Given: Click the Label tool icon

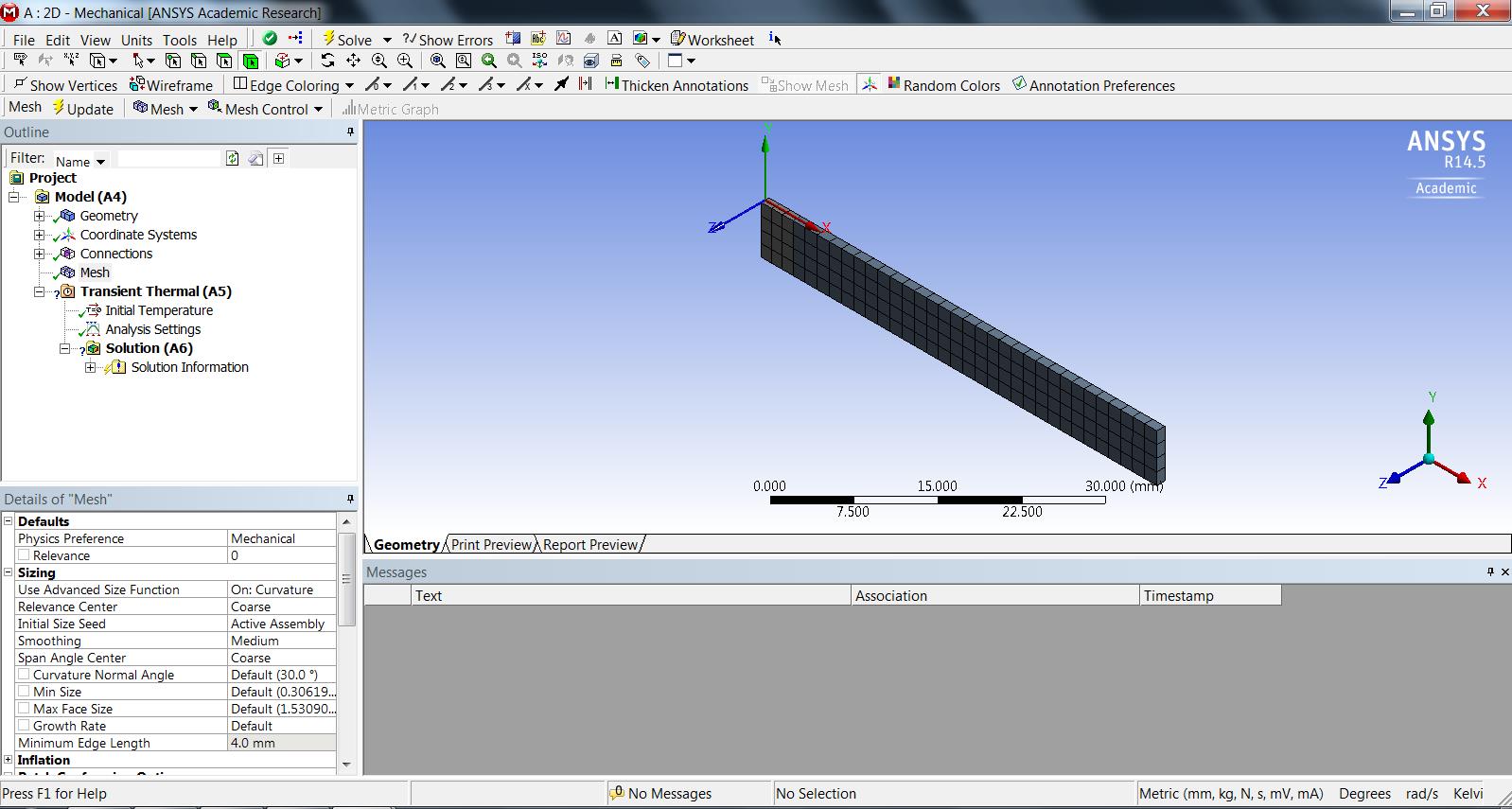Looking at the screenshot, I should tap(20, 61).
